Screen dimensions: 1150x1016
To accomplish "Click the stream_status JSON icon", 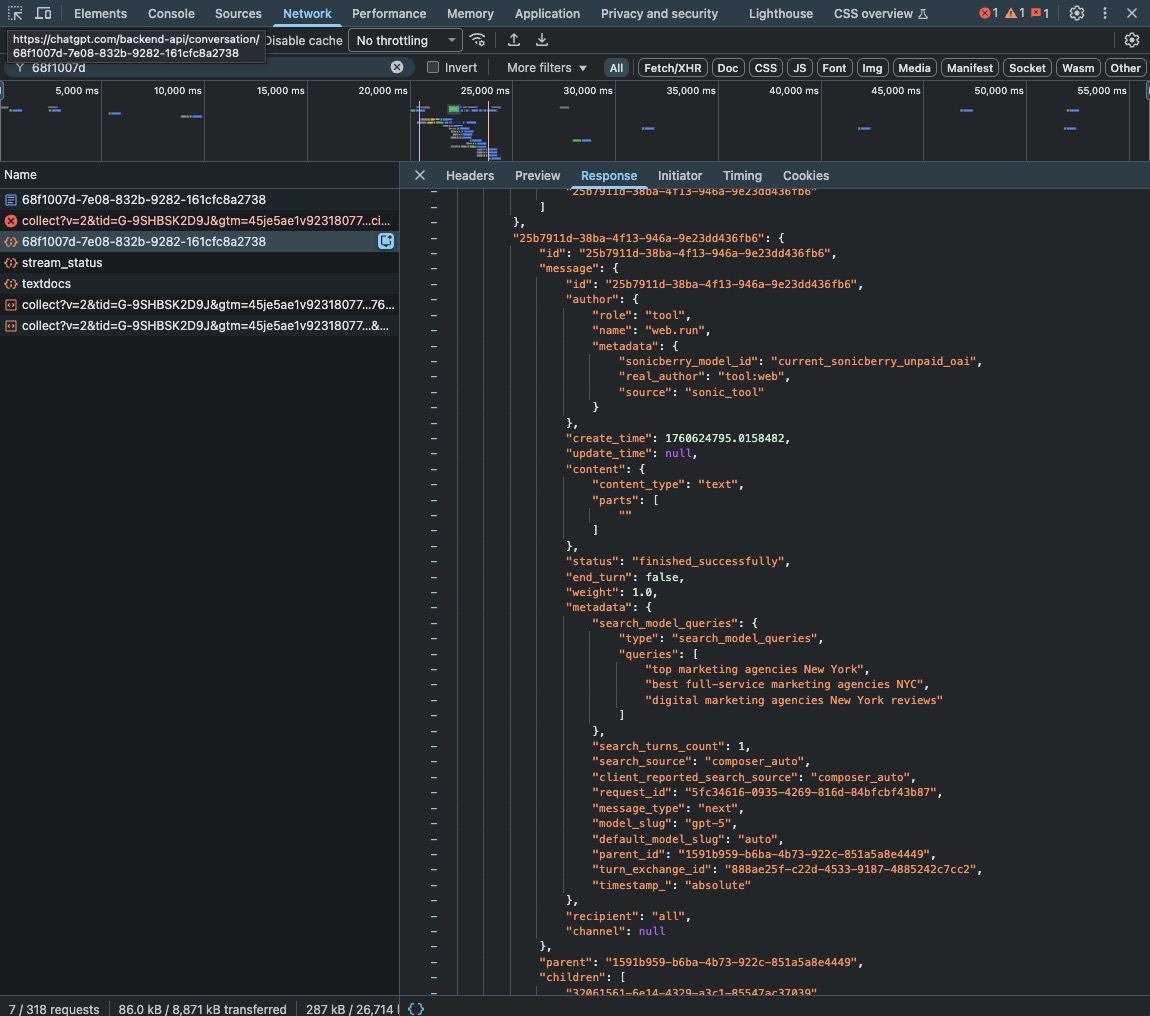I will coord(11,263).
